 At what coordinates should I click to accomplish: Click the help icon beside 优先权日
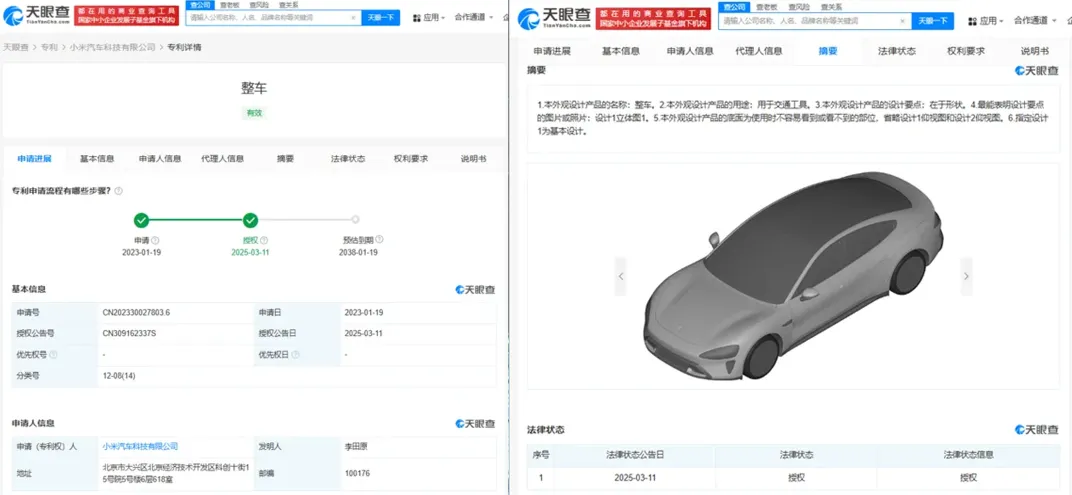pos(293,355)
